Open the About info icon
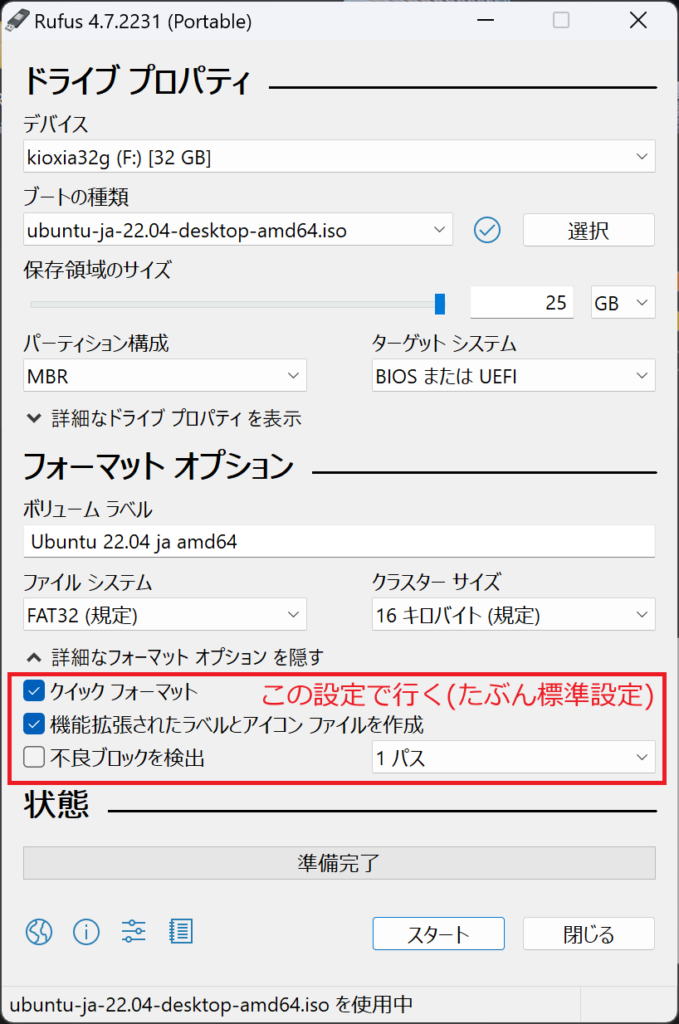Image resolution: width=679 pixels, height=1024 pixels. pyautogui.click(x=86, y=933)
